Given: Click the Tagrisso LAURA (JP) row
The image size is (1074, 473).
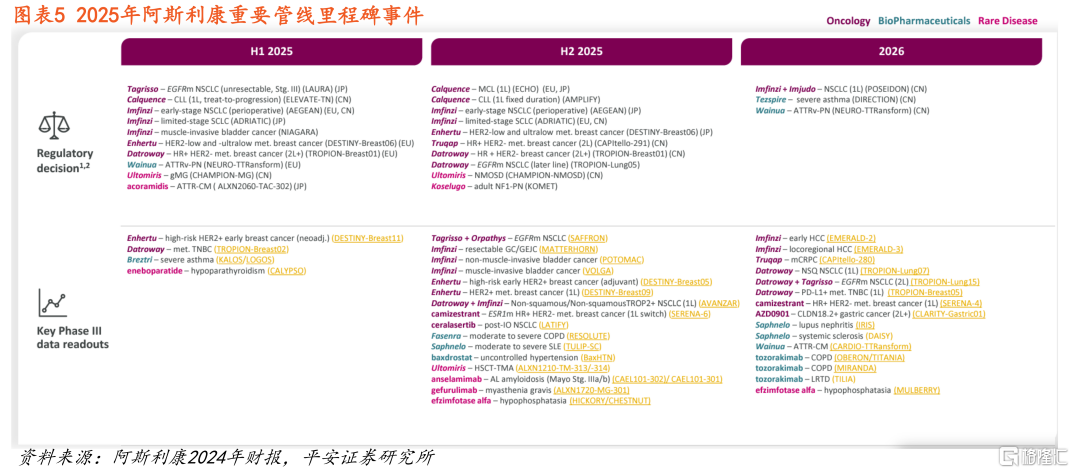Looking at the screenshot, I should tap(238, 89).
